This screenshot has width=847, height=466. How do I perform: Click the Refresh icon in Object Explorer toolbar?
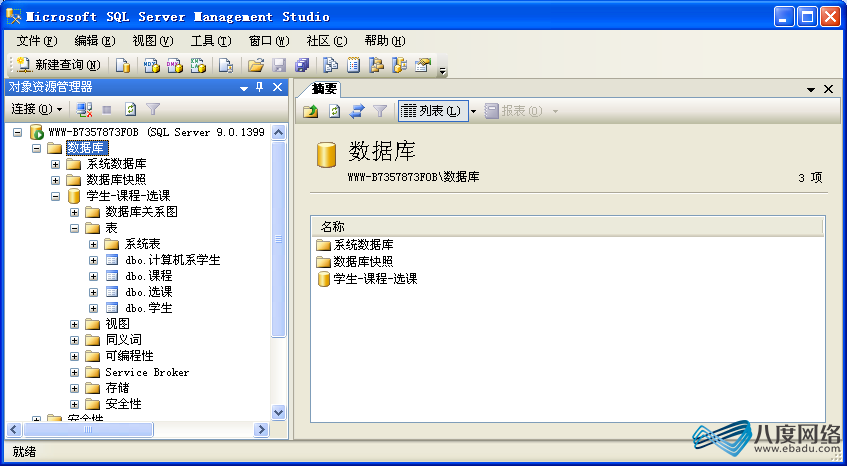[x=130, y=110]
